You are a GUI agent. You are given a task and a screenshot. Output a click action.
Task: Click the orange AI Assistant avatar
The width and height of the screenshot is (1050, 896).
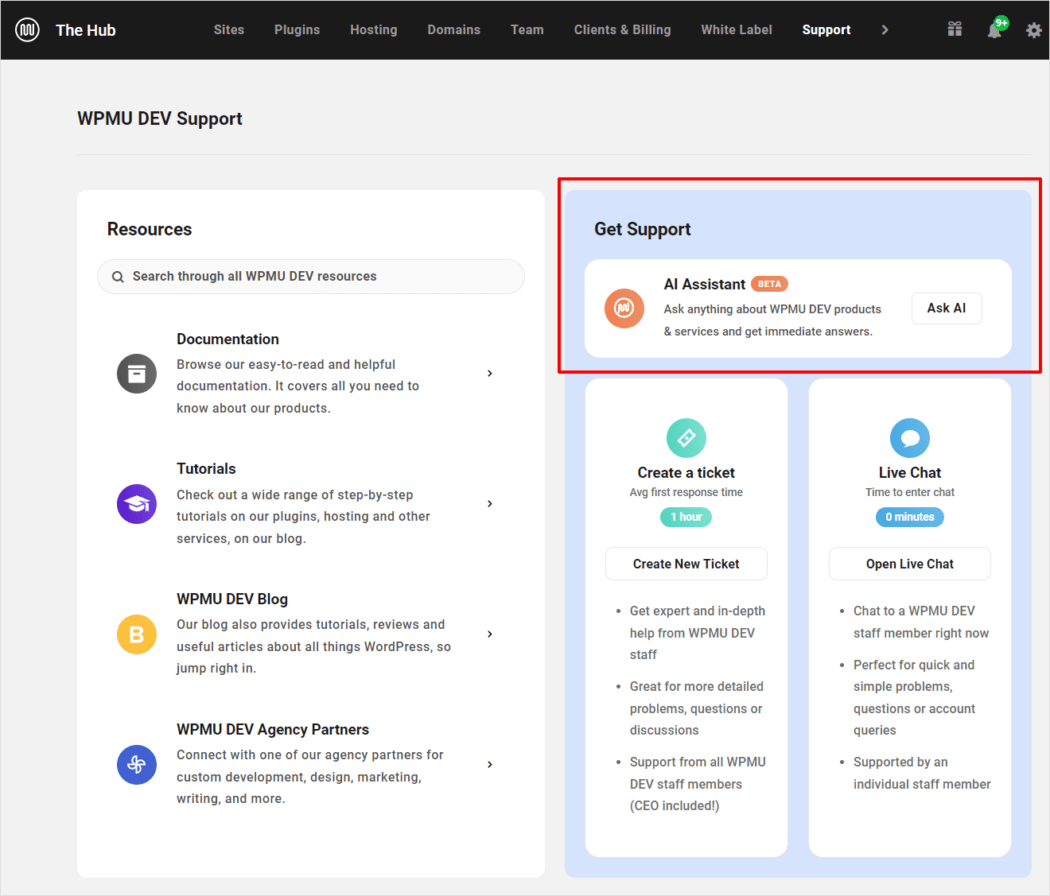pyautogui.click(x=624, y=309)
